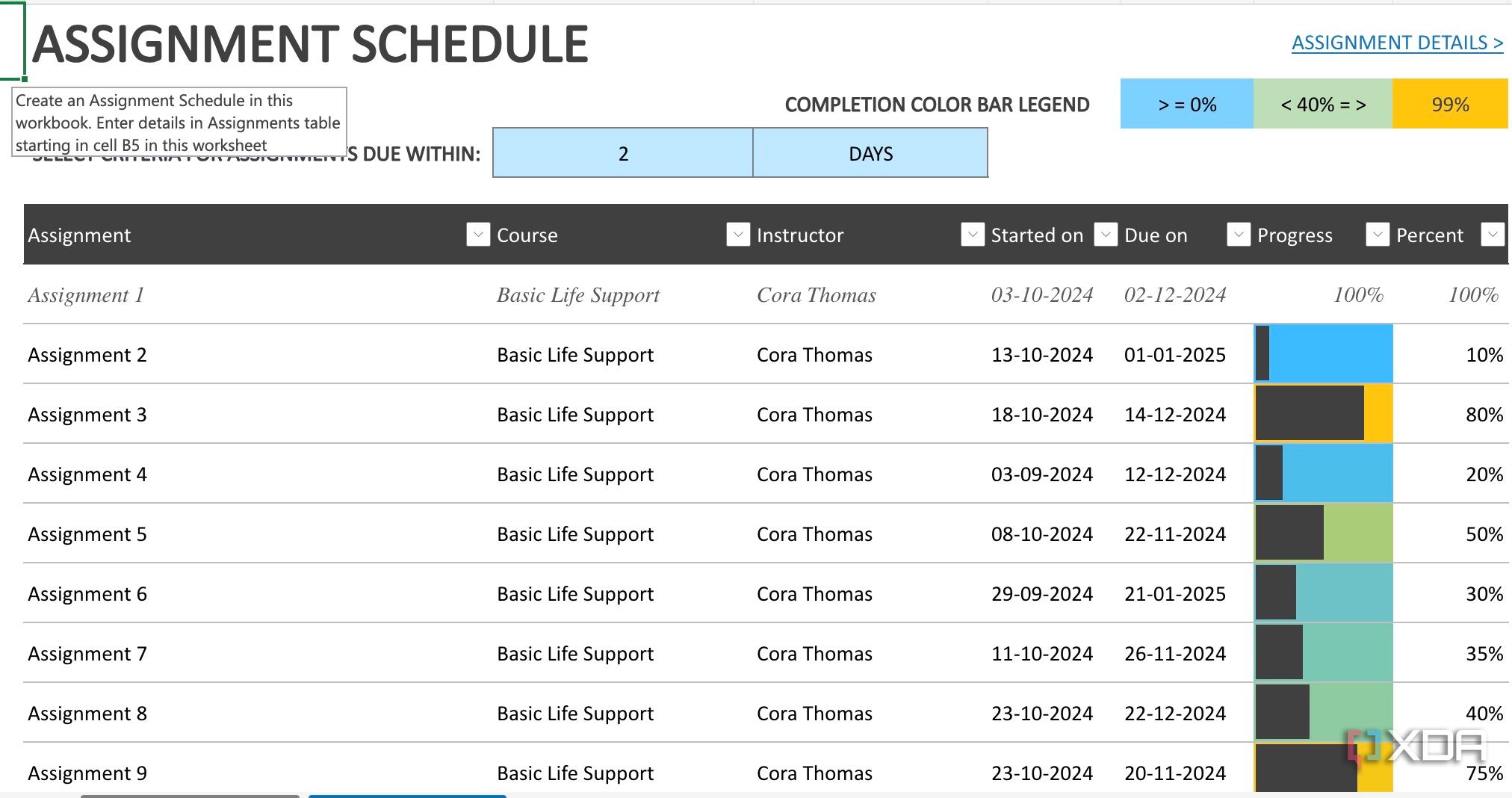Expand the Progress column filter arrow
Viewport: 1512px width, 798px height.
tap(1378, 235)
